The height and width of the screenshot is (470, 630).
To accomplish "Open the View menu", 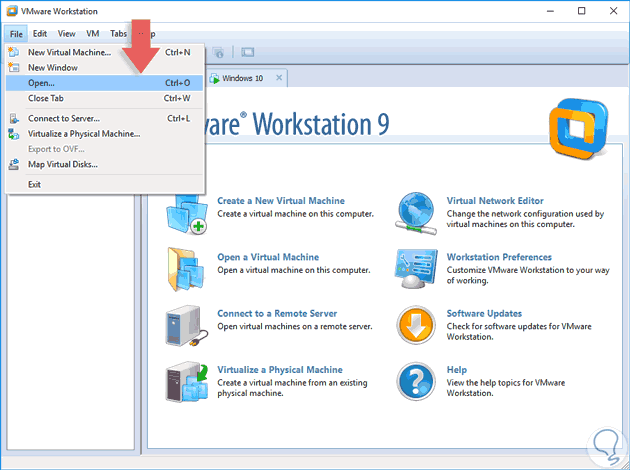I will (66, 34).
